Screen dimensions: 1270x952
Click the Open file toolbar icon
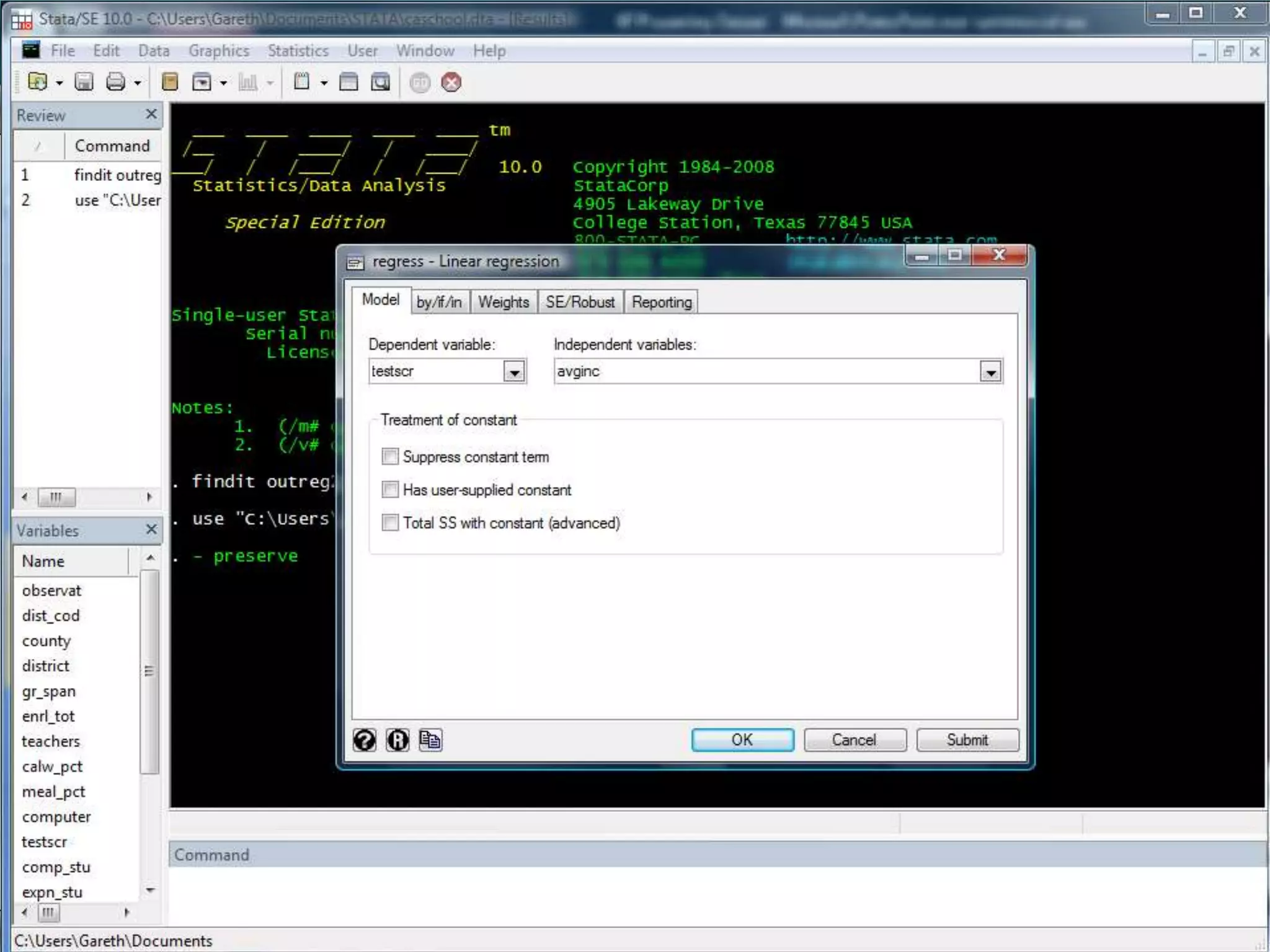click(x=38, y=82)
